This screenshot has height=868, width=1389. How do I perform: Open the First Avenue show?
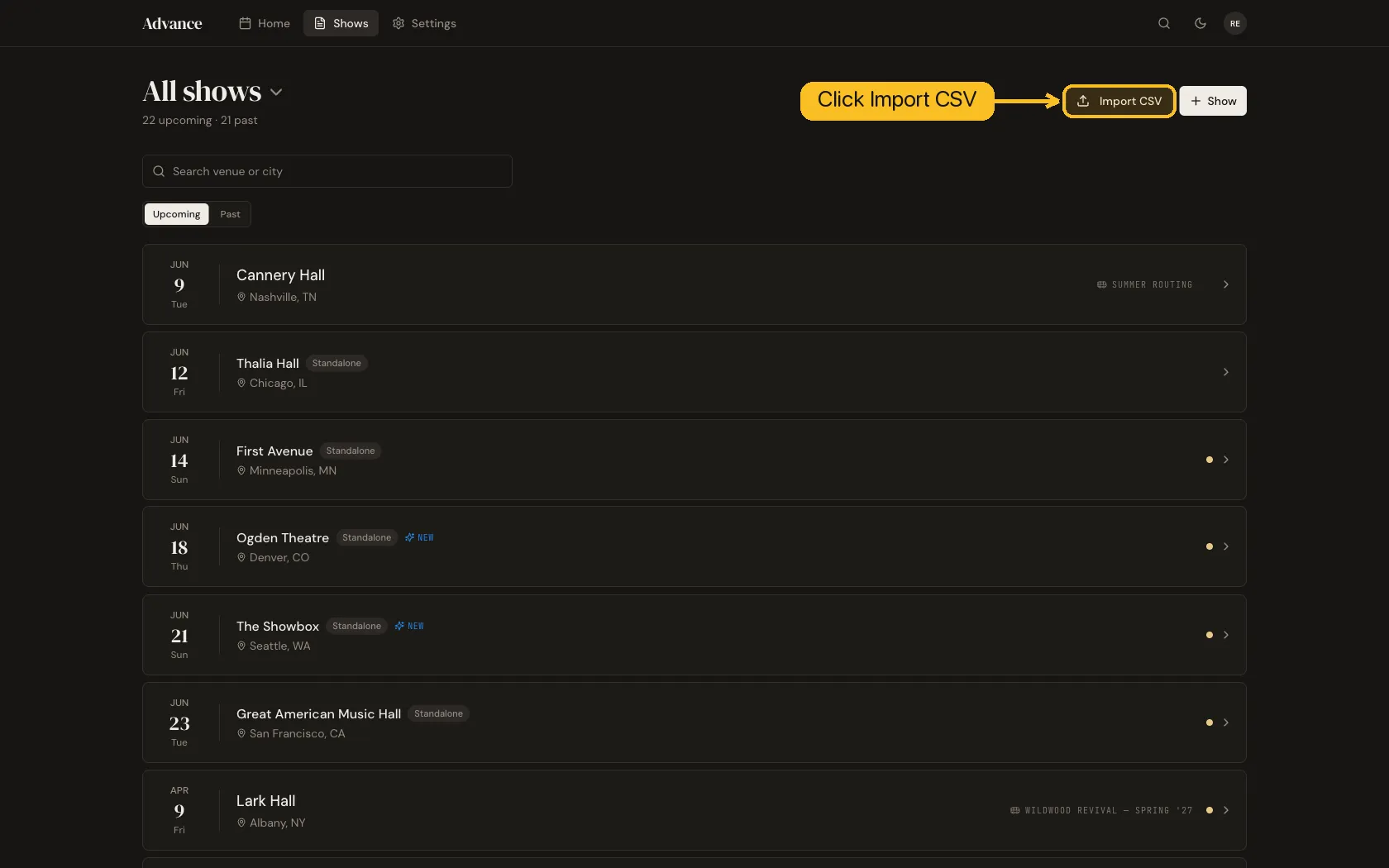pos(694,460)
